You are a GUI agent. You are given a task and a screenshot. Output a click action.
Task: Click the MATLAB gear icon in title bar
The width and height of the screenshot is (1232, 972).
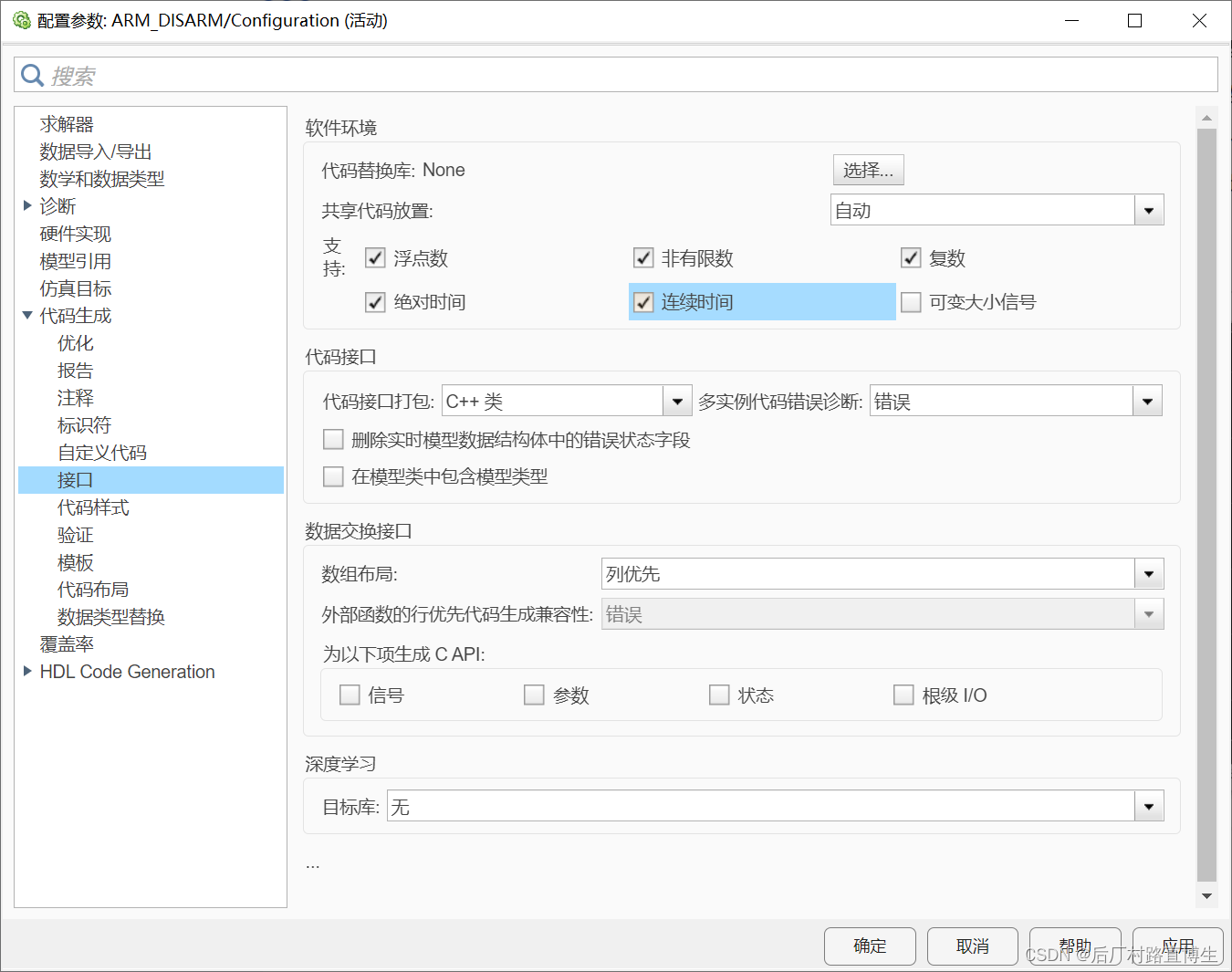tap(22, 20)
